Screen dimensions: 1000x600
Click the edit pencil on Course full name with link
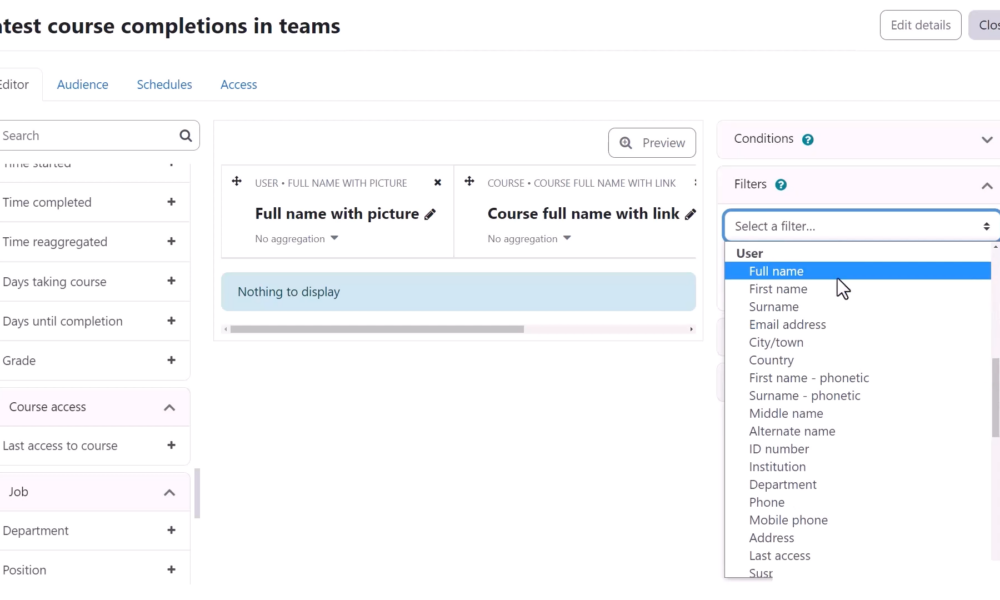(692, 213)
